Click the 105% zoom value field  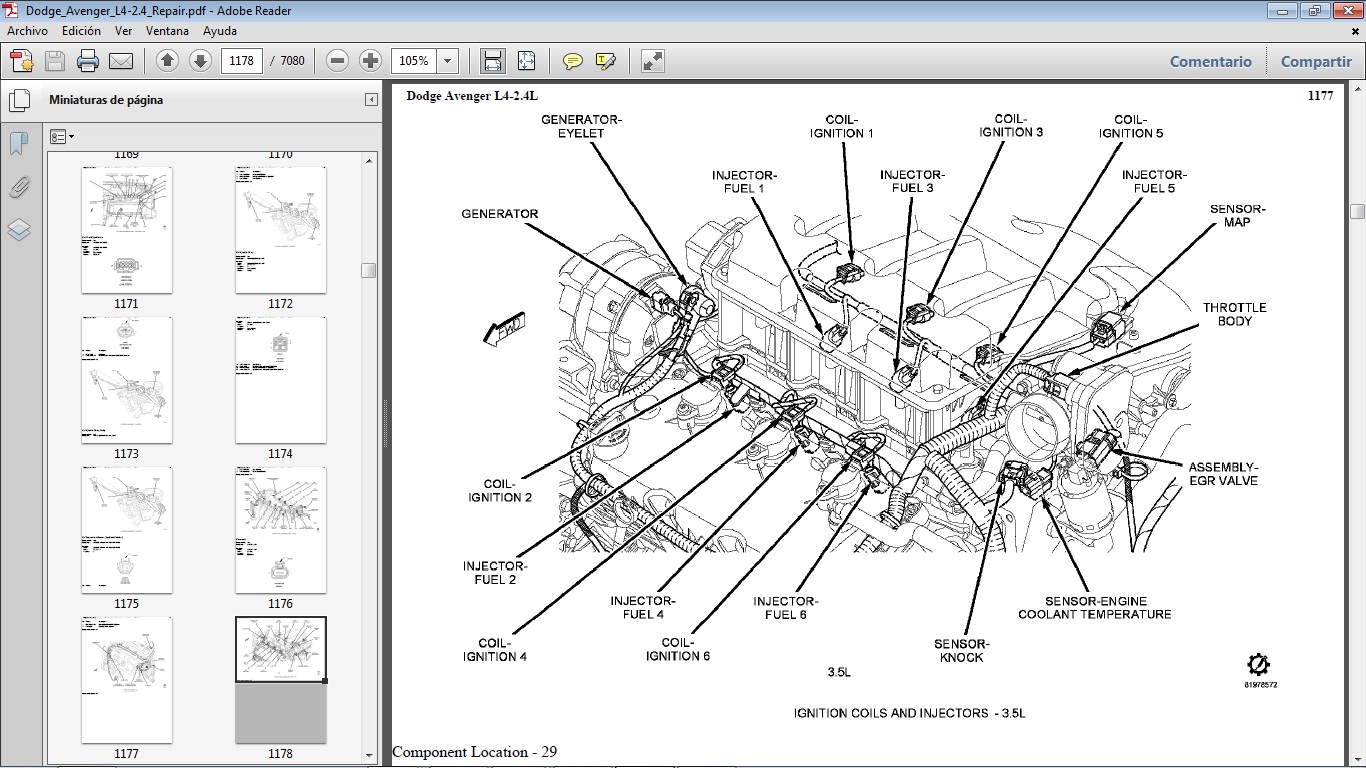[x=414, y=61]
